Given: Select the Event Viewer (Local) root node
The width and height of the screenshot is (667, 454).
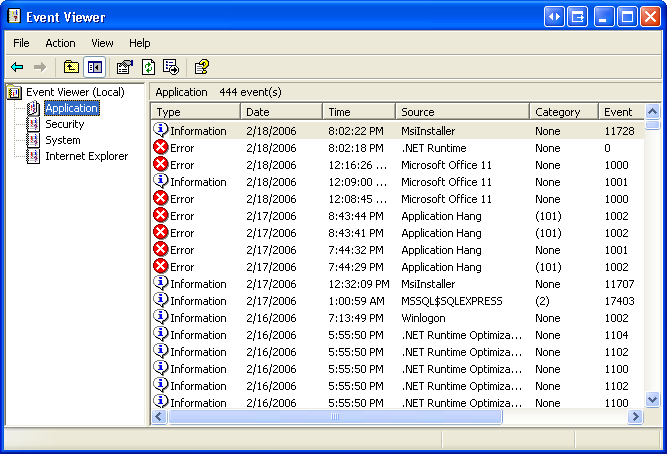Looking at the screenshot, I should click(x=74, y=92).
